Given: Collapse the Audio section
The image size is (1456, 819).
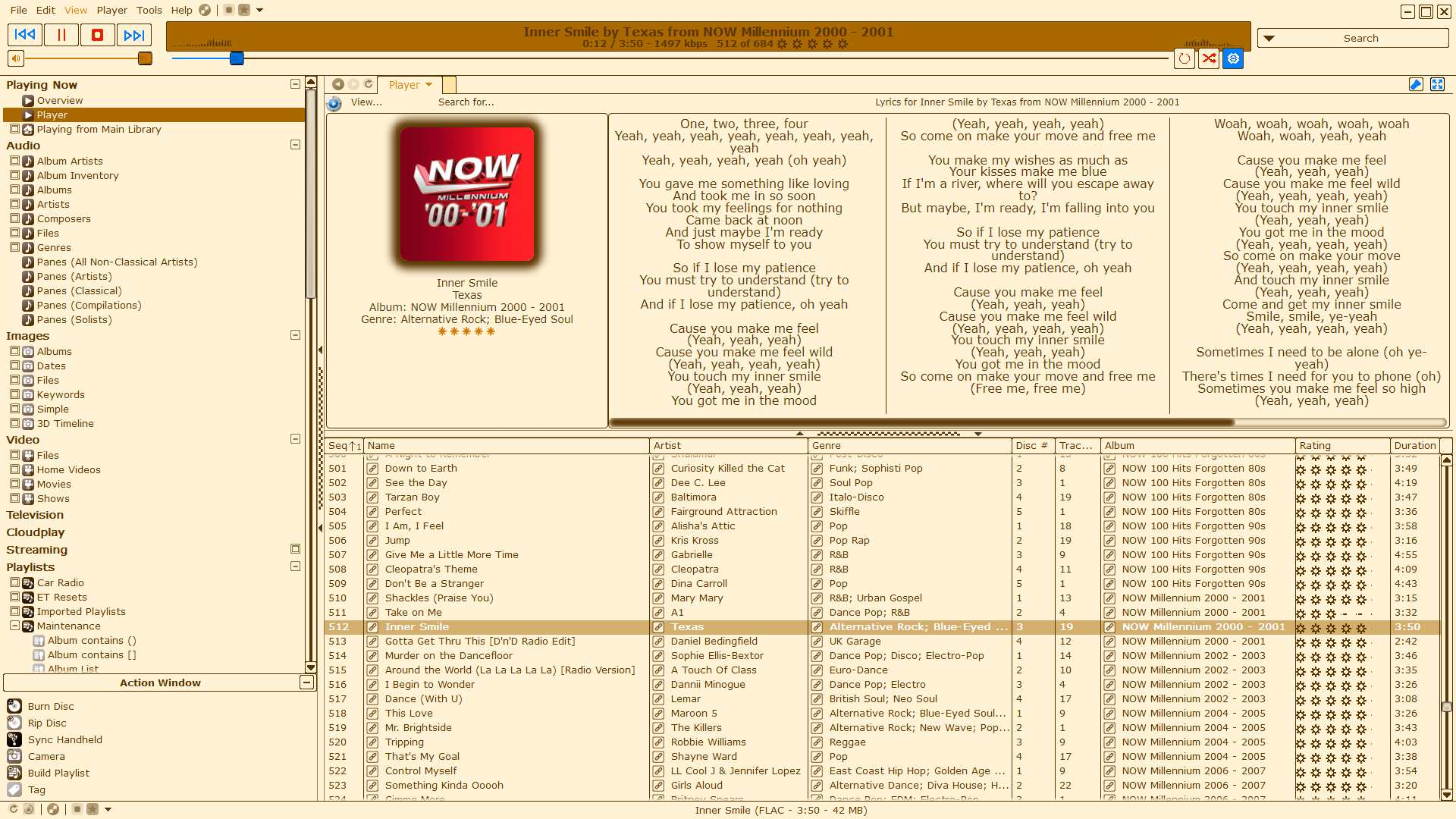Looking at the screenshot, I should point(295,145).
